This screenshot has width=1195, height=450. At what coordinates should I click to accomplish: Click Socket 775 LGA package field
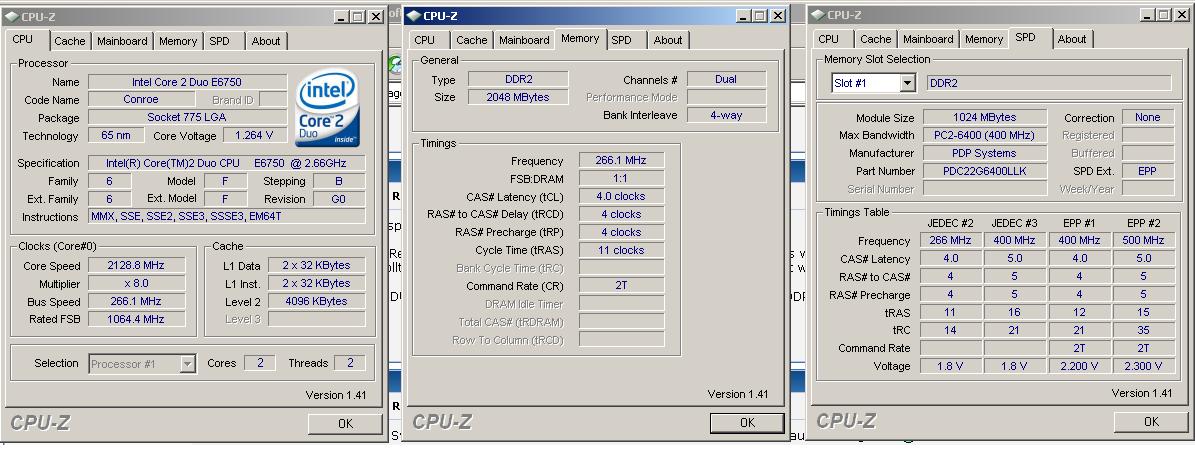tap(187, 117)
